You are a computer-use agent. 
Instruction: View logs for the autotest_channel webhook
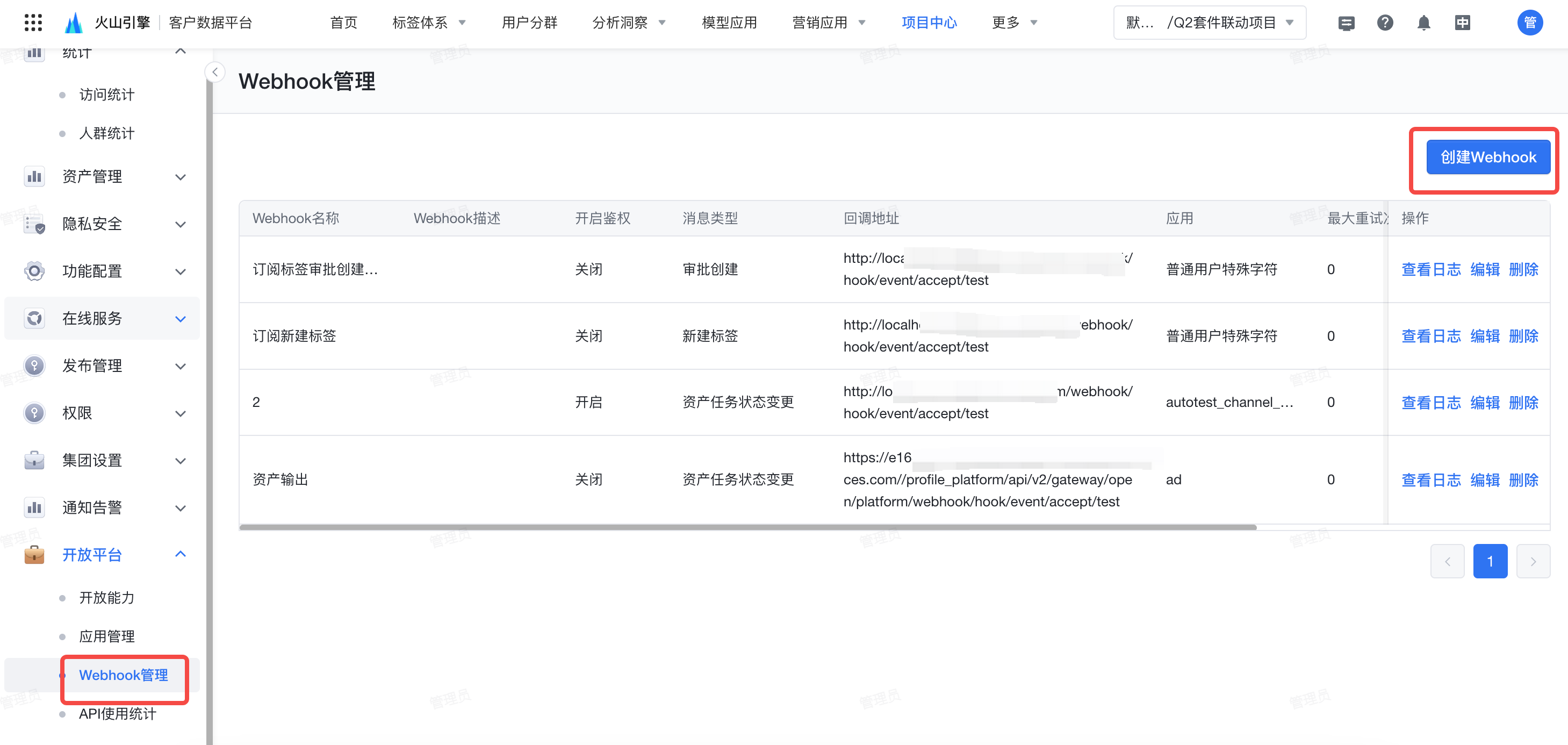point(1430,402)
